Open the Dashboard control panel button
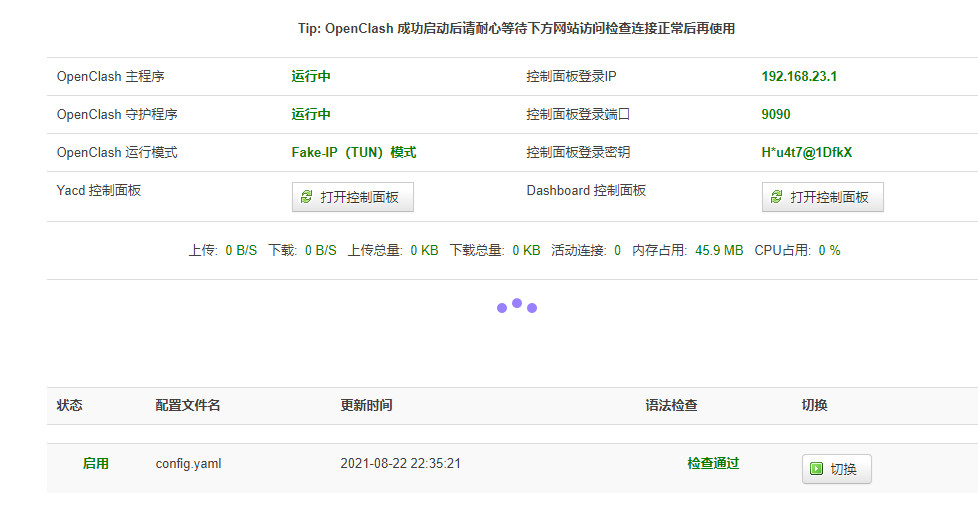Image resolution: width=978 pixels, height=529 pixels. pos(823,197)
